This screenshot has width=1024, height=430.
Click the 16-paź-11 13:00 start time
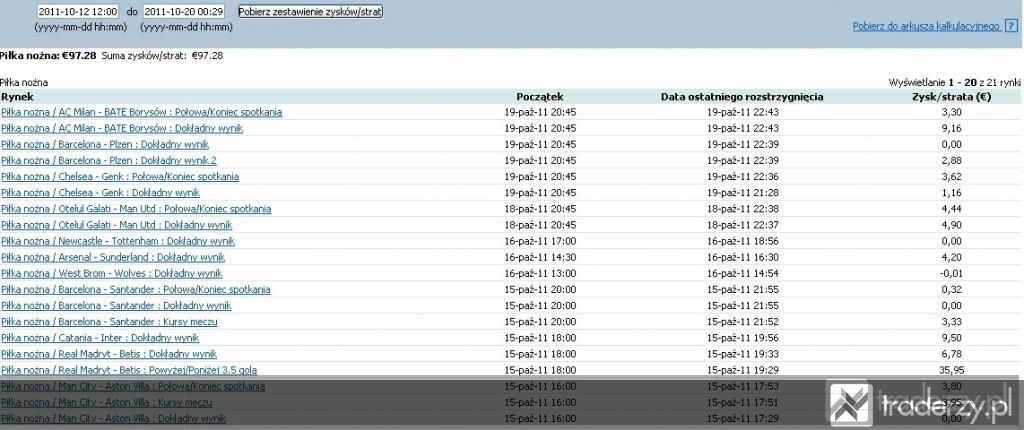click(x=540, y=273)
